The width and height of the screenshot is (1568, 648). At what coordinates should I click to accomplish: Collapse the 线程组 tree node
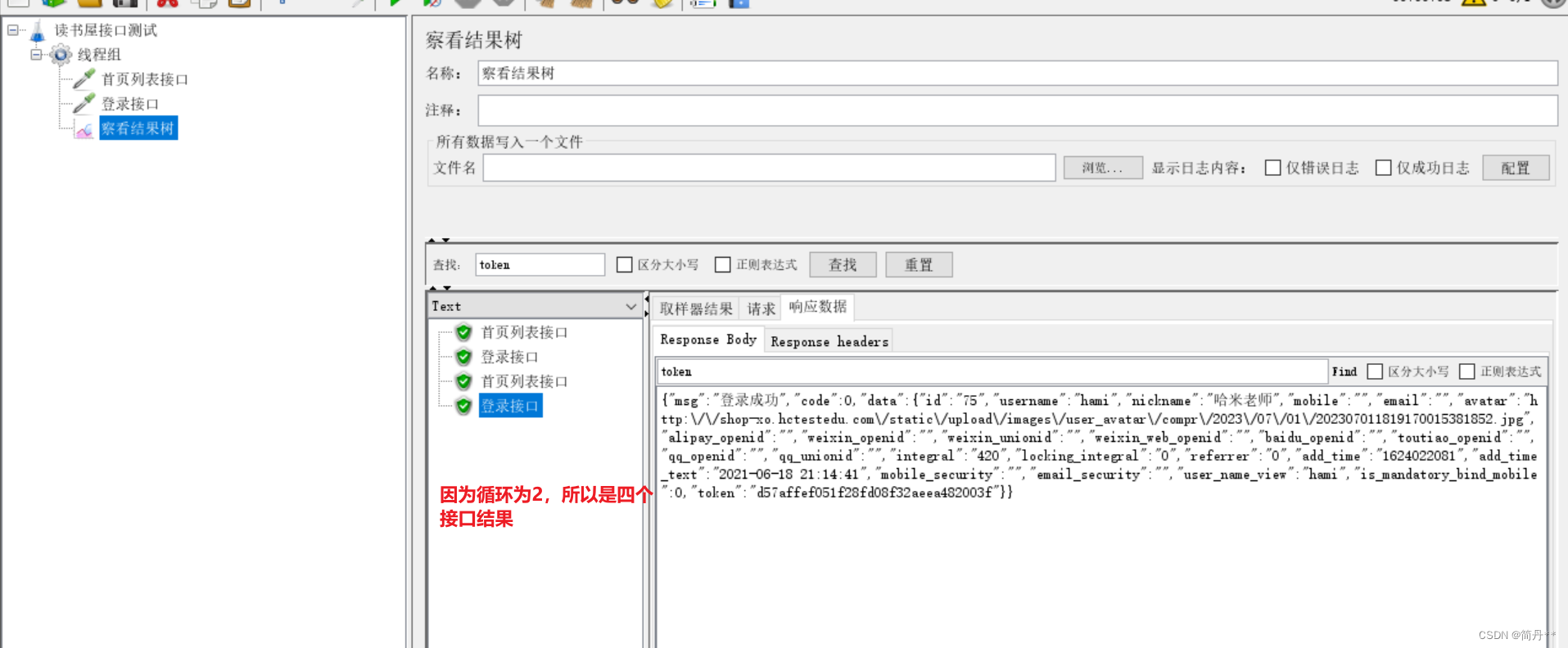(x=36, y=55)
